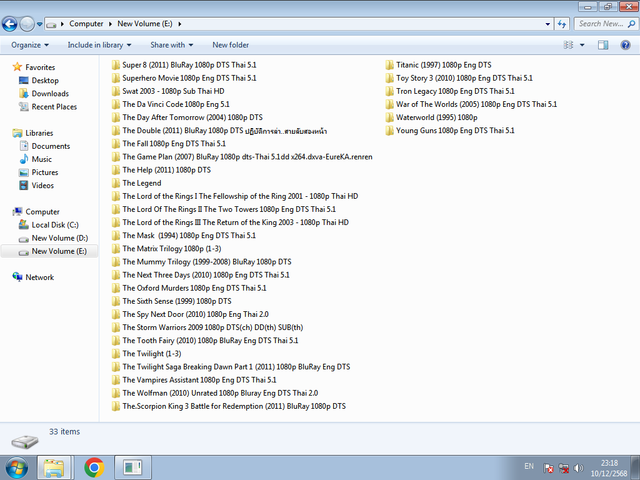
Task: Click the volume speaker tray icon
Action: 578,468
